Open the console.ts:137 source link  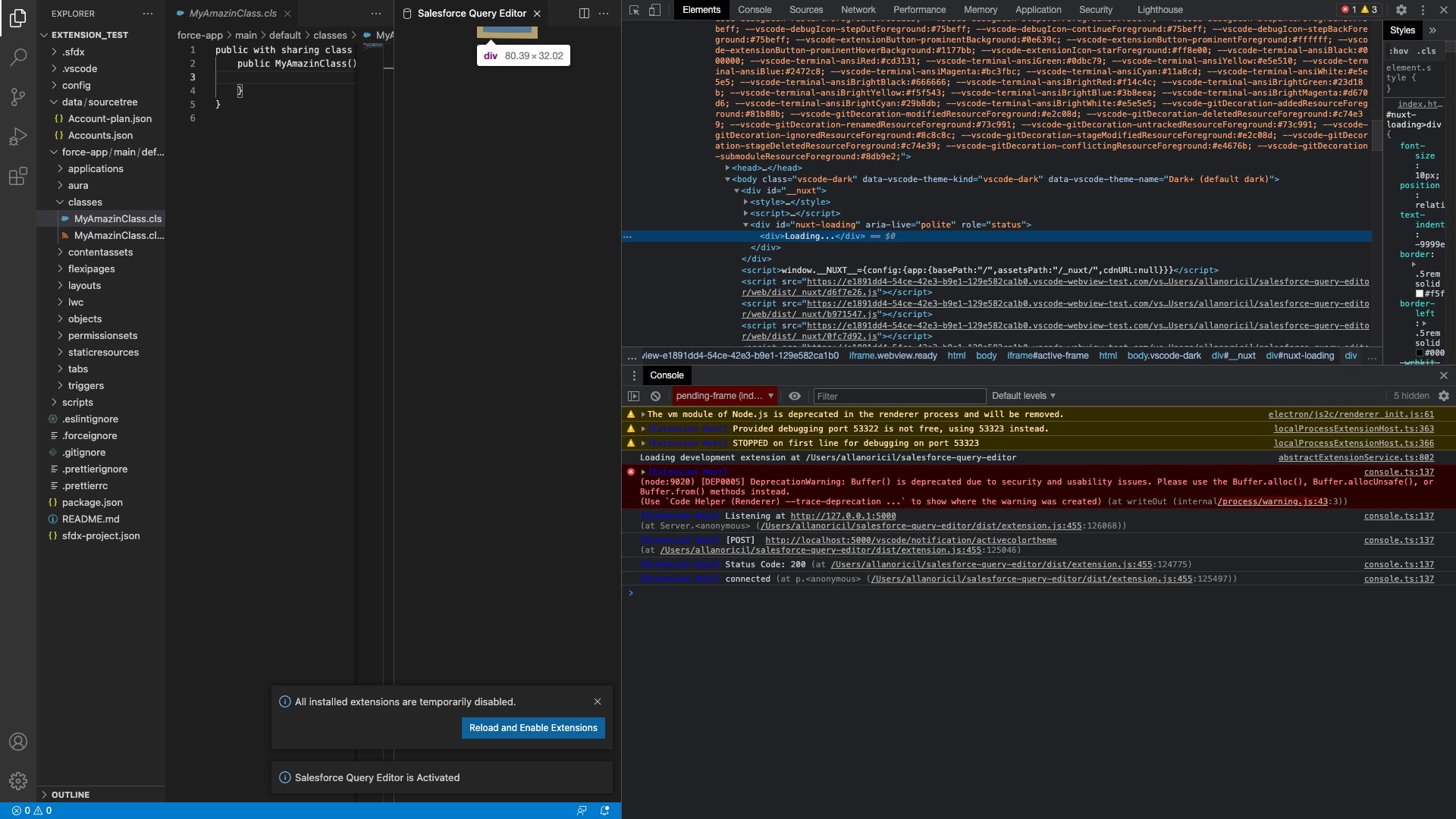[x=1398, y=516]
